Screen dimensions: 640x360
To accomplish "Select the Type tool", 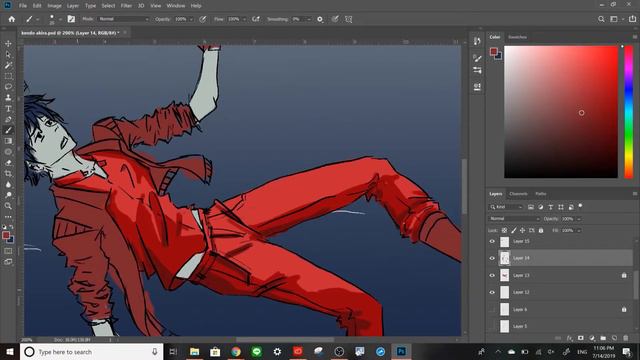I will click(8, 109).
